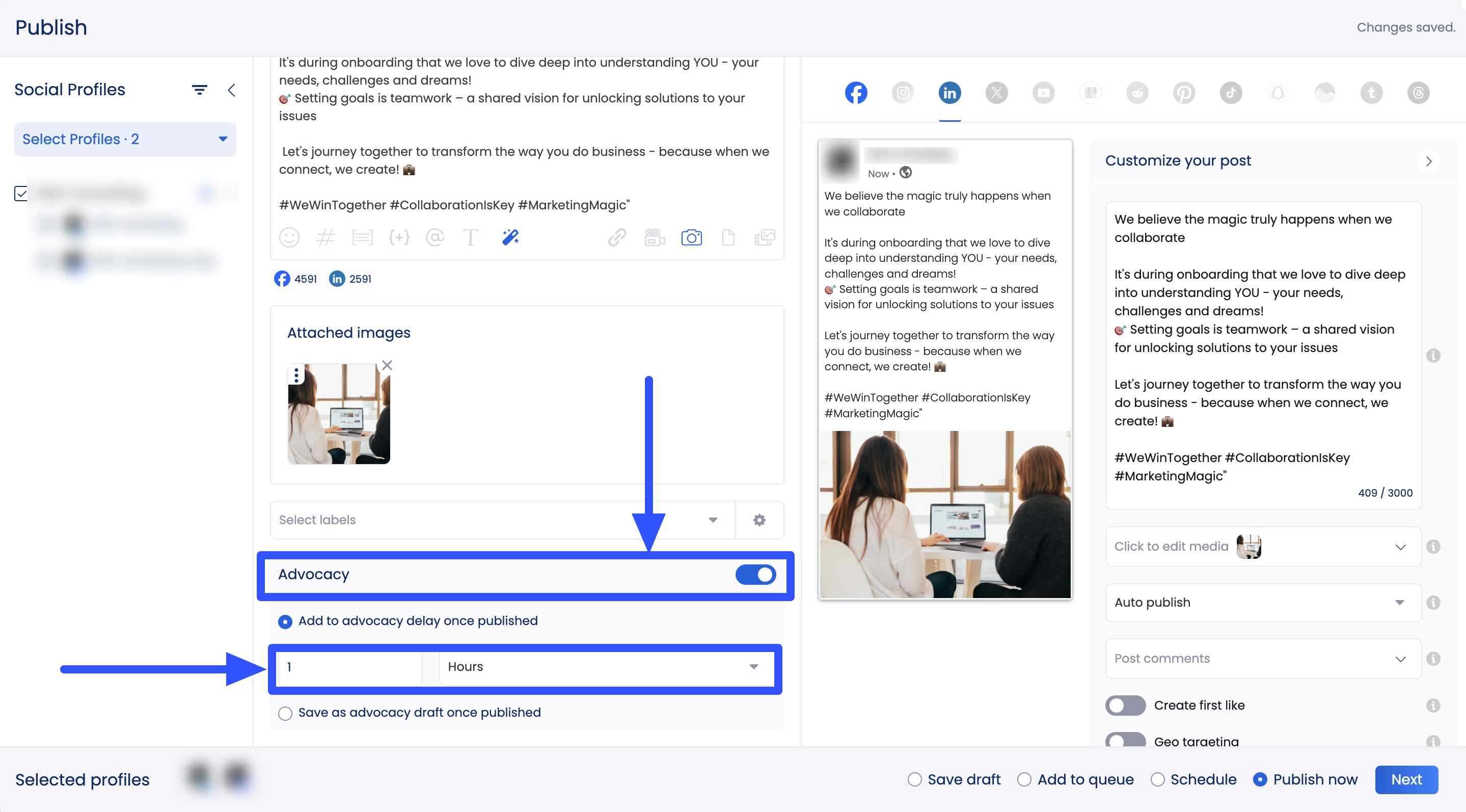Click the Next button
The image size is (1466, 812).
[x=1406, y=779]
